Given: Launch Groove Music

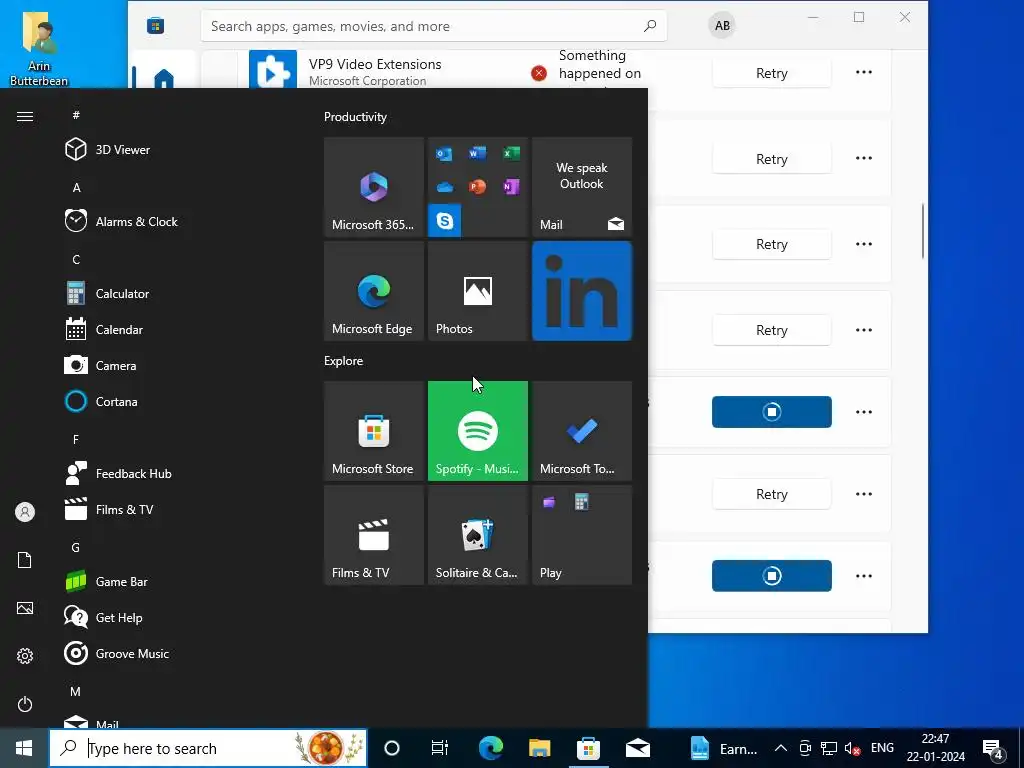Looking at the screenshot, I should click(116, 654).
